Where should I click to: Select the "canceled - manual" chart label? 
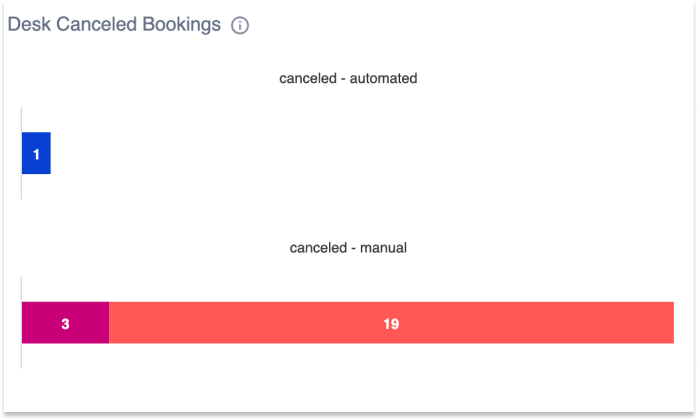[x=348, y=247]
